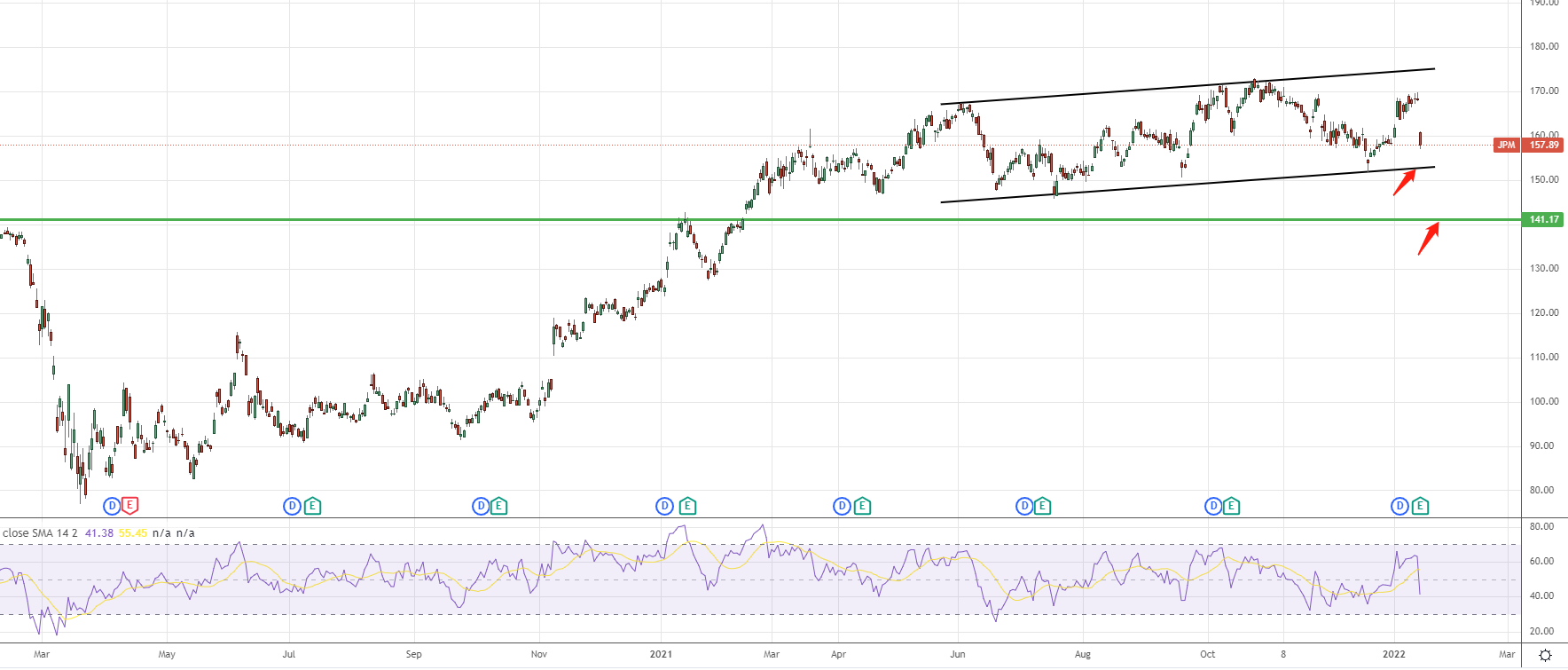
Task: Select upper red arrow at channel bottom
Action: [x=1404, y=182]
